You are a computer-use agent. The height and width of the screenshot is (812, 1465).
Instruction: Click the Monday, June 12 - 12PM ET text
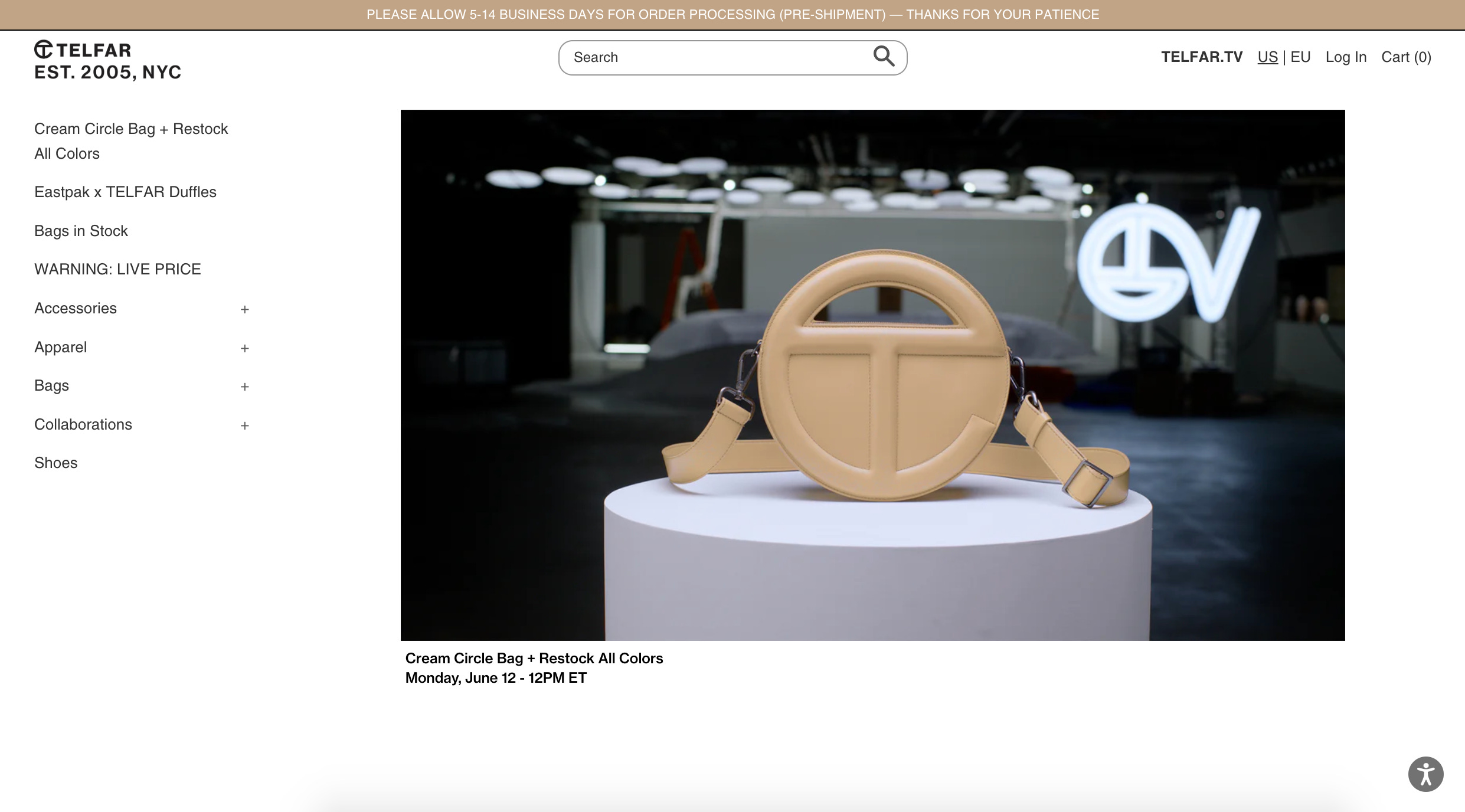pos(496,677)
